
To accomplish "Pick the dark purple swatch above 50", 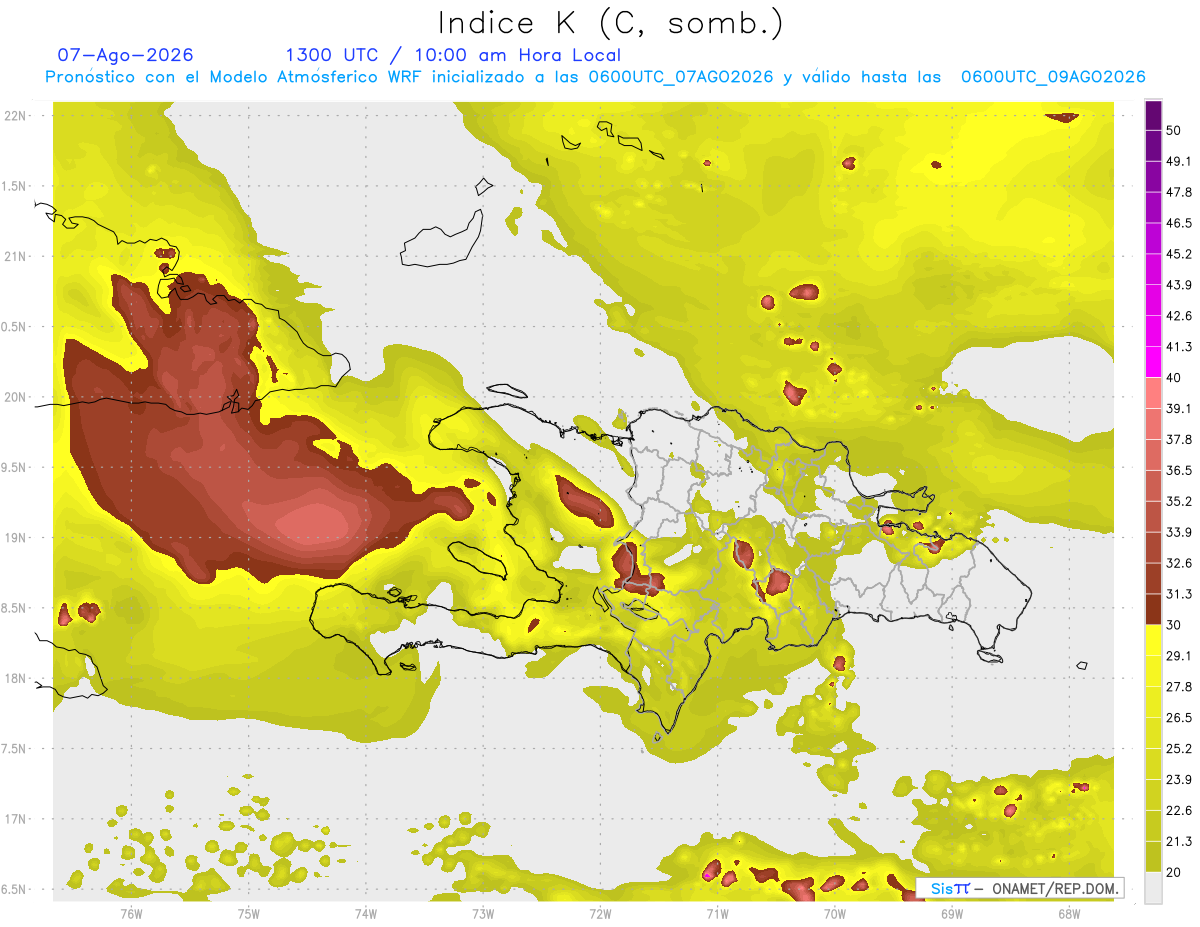I will [1153, 115].
